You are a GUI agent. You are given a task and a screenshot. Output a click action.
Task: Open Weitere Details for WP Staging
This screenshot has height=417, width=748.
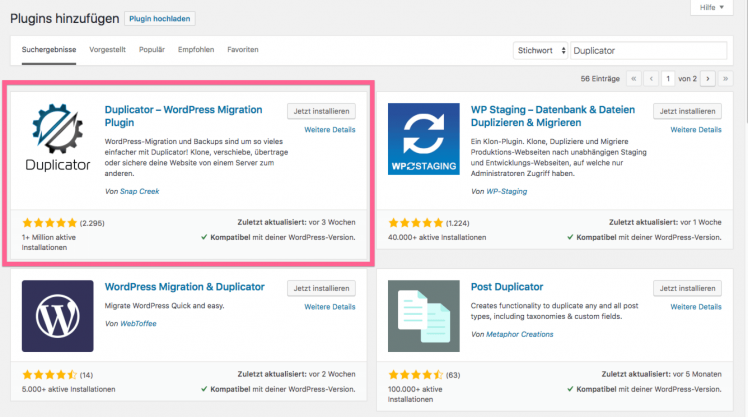(696, 130)
